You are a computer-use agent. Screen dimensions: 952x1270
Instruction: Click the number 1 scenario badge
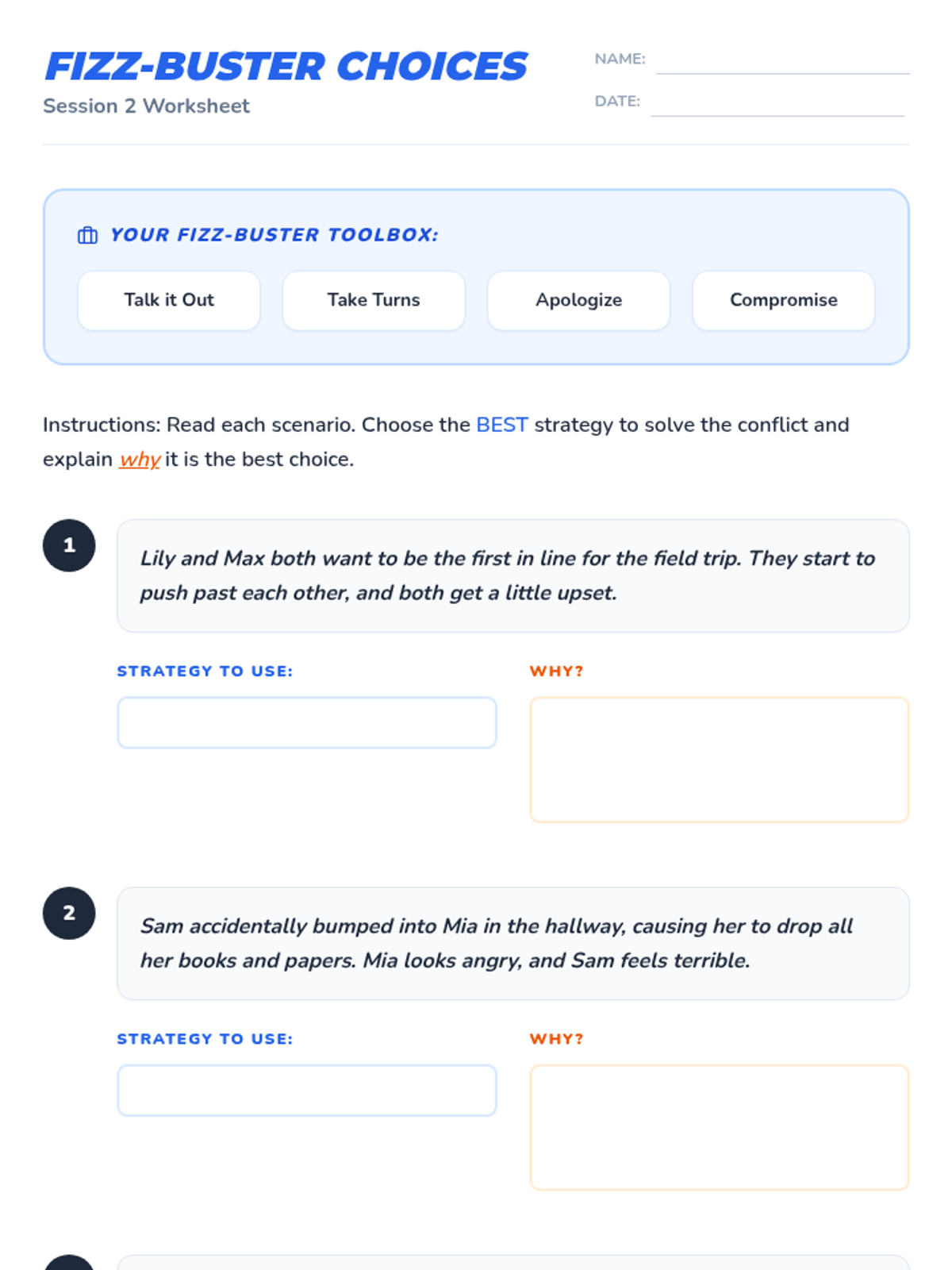(x=69, y=545)
